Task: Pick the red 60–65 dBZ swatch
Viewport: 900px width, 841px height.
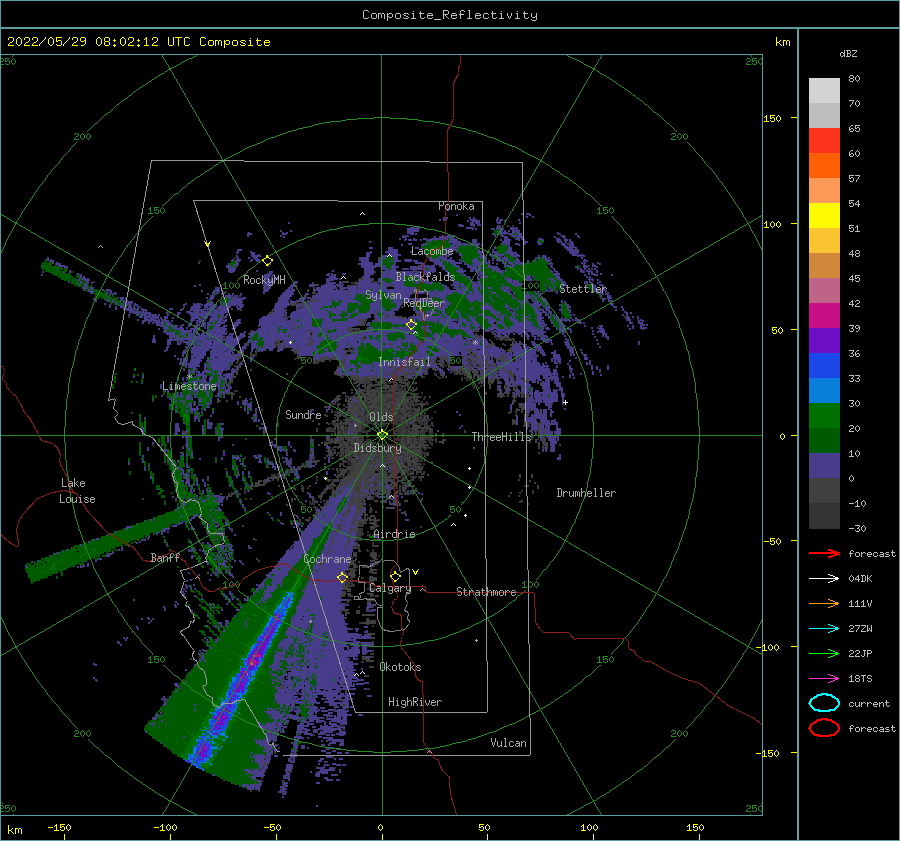Action: coord(824,141)
